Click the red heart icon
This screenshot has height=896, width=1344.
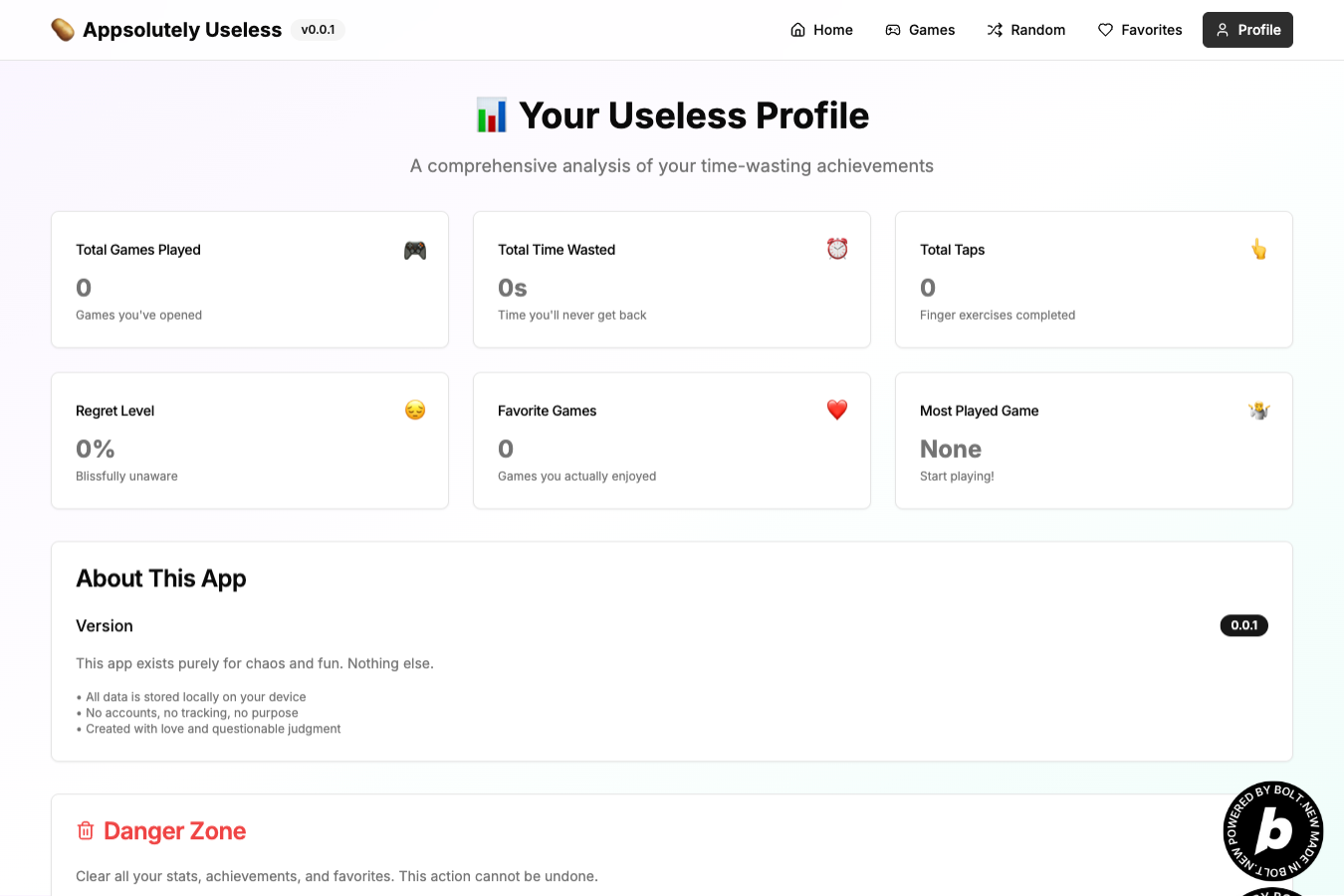tap(837, 410)
